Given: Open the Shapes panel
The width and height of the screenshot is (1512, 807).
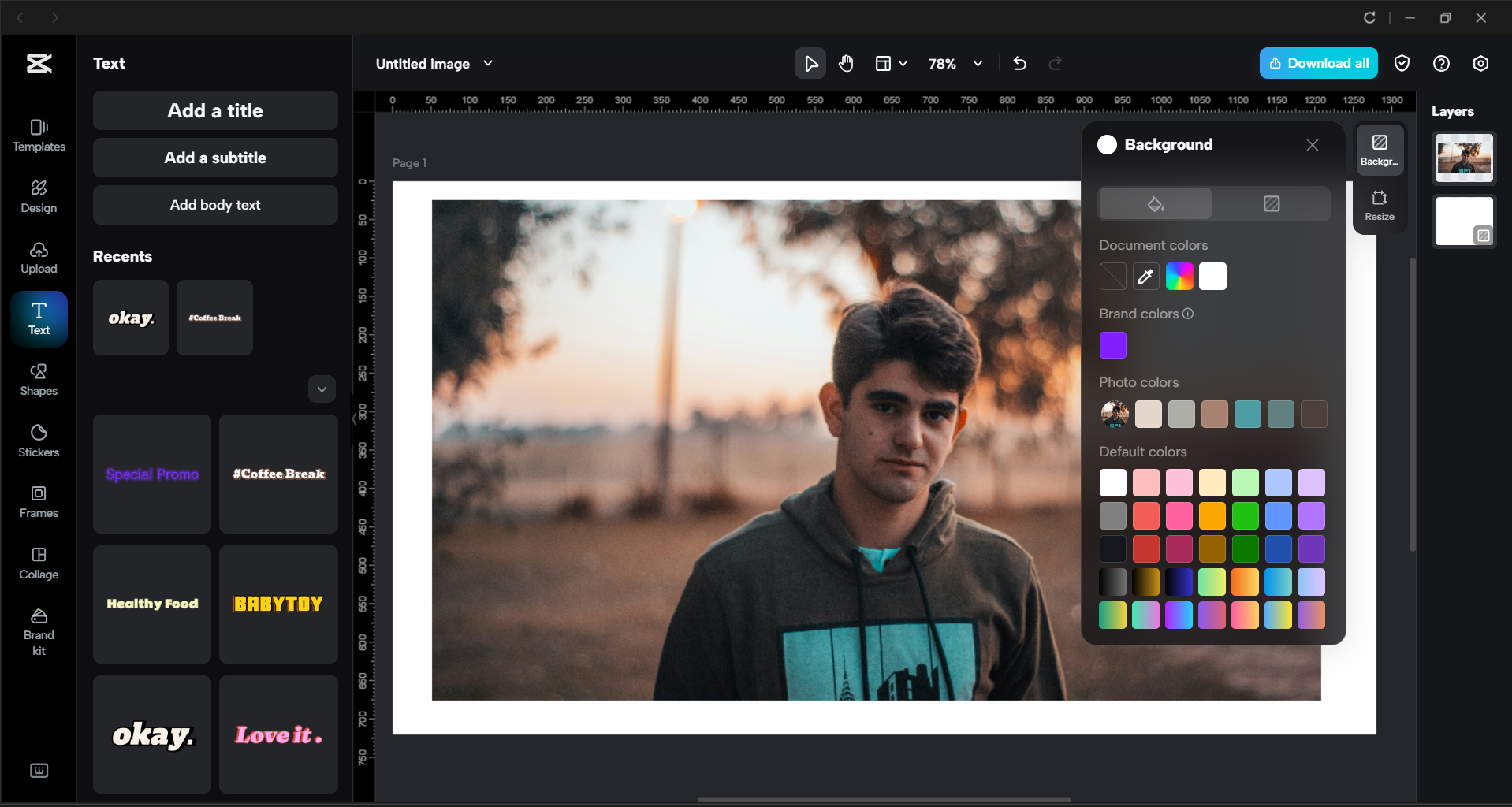Looking at the screenshot, I should [38, 381].
